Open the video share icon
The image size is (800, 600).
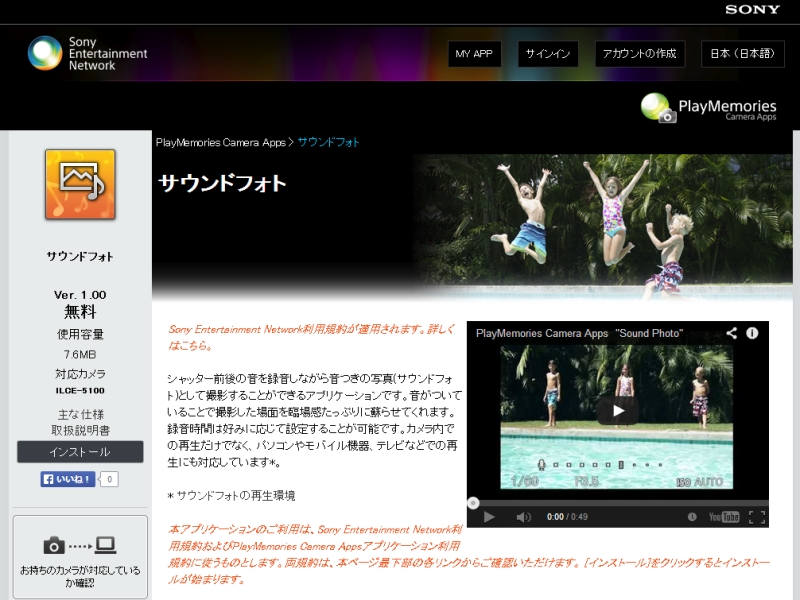click(x=732, y=333)
